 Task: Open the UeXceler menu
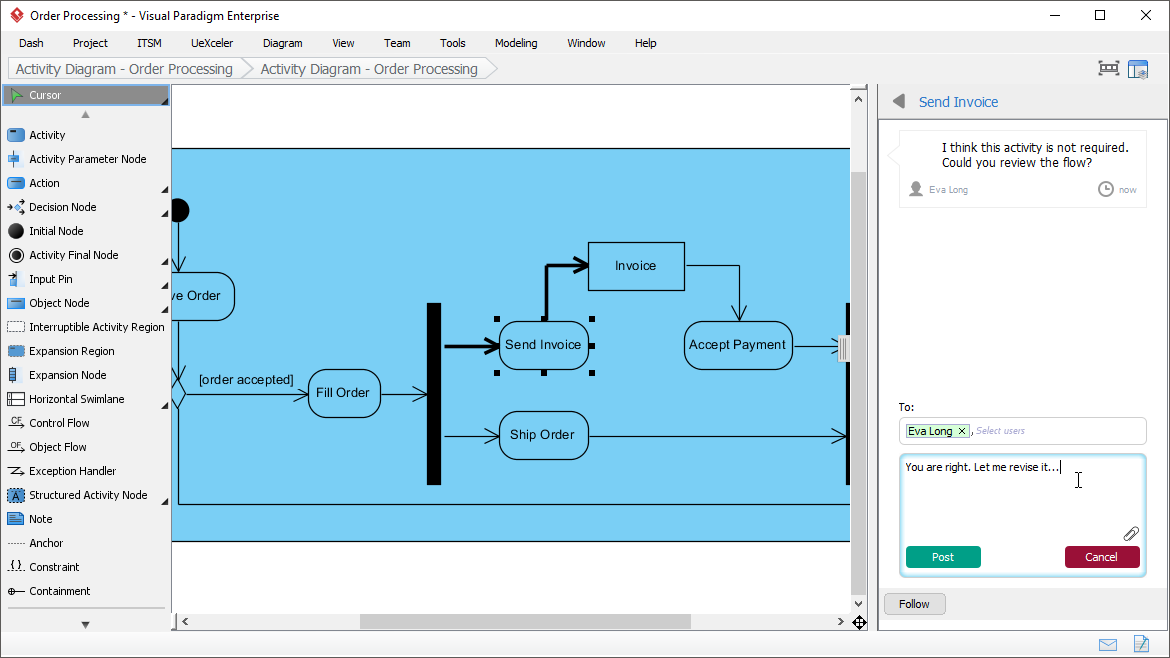(212, 43)
